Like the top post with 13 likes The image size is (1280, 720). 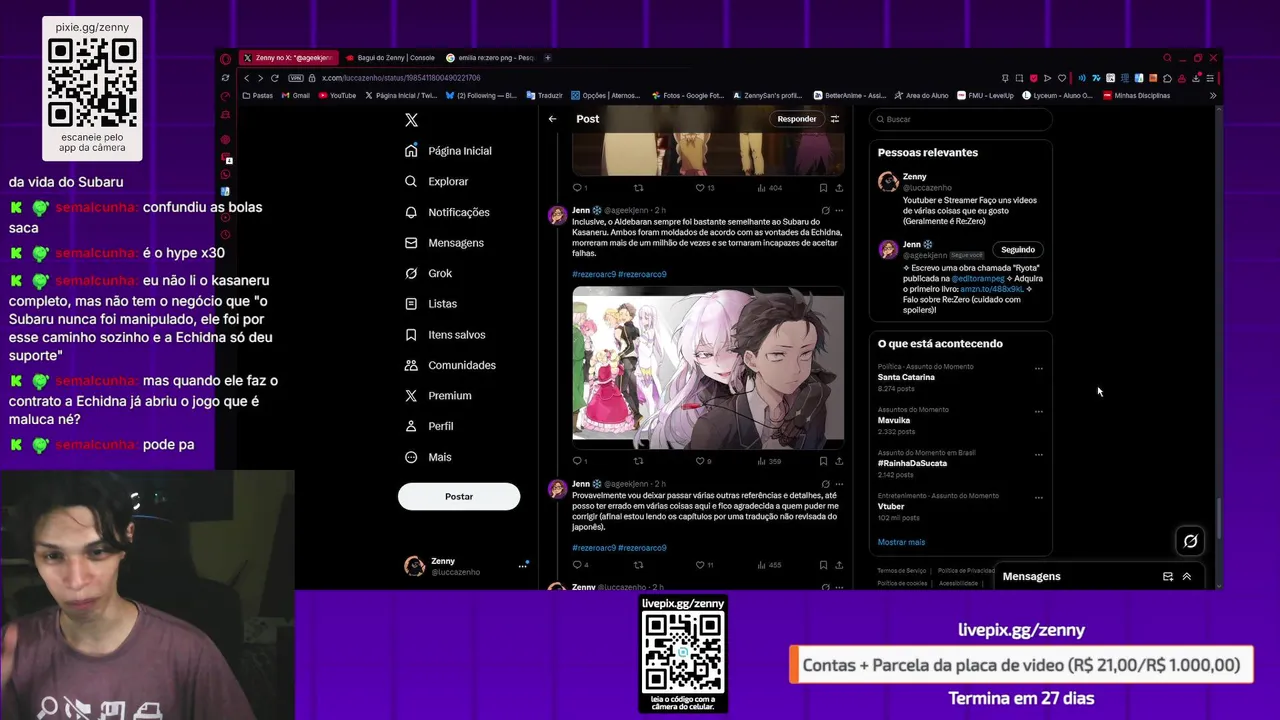(699, 188)
